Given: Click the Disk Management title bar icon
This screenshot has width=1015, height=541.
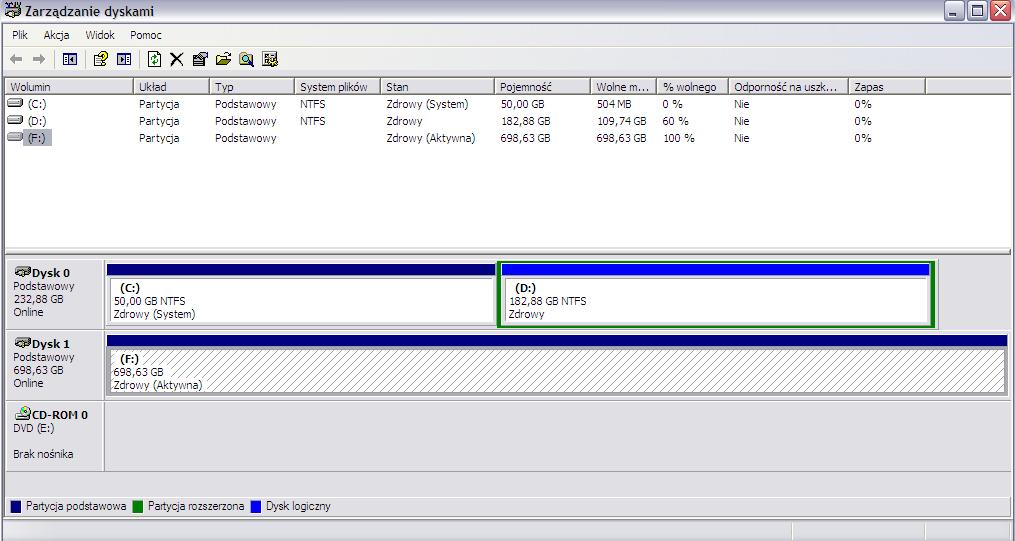Looking at the screenshot, I should pyautogui.click(x=12, y=10).
